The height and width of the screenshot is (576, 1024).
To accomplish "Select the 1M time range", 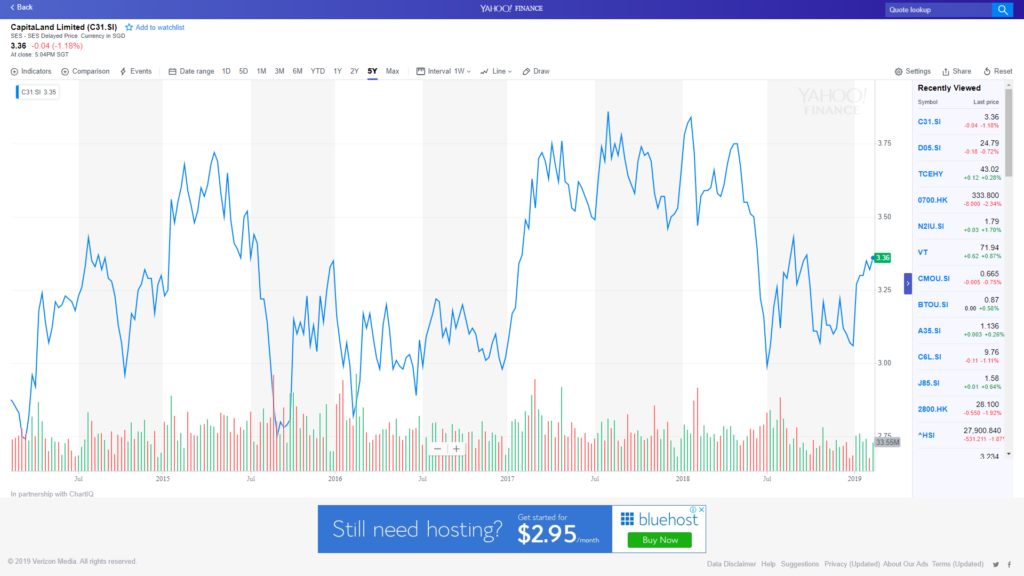I will tap(261, 71).
